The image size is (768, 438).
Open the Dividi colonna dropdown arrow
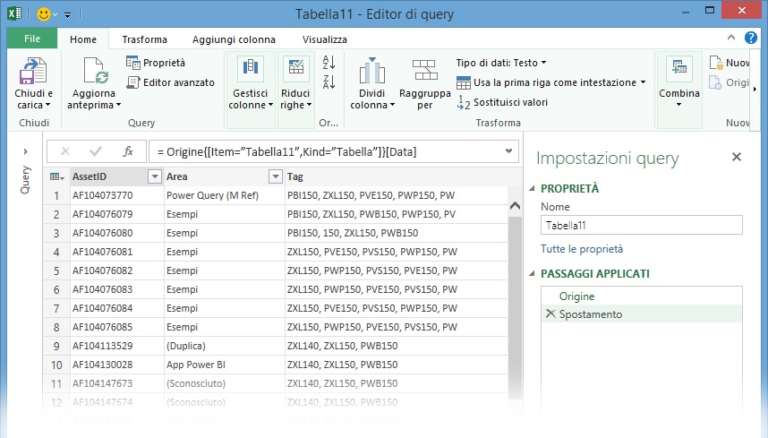(x=392, y=105)
